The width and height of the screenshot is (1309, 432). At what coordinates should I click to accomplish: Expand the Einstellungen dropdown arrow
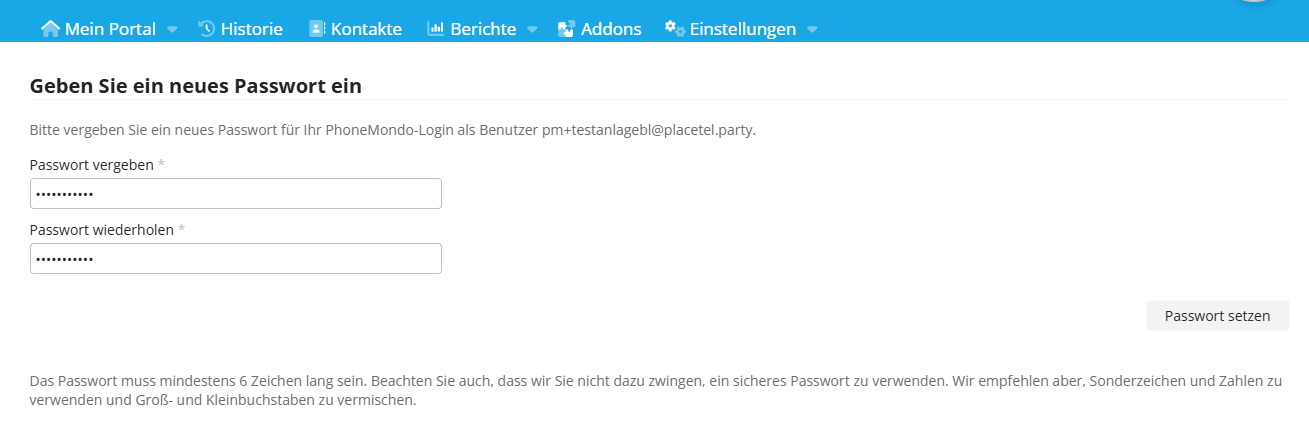click(812, 30)
